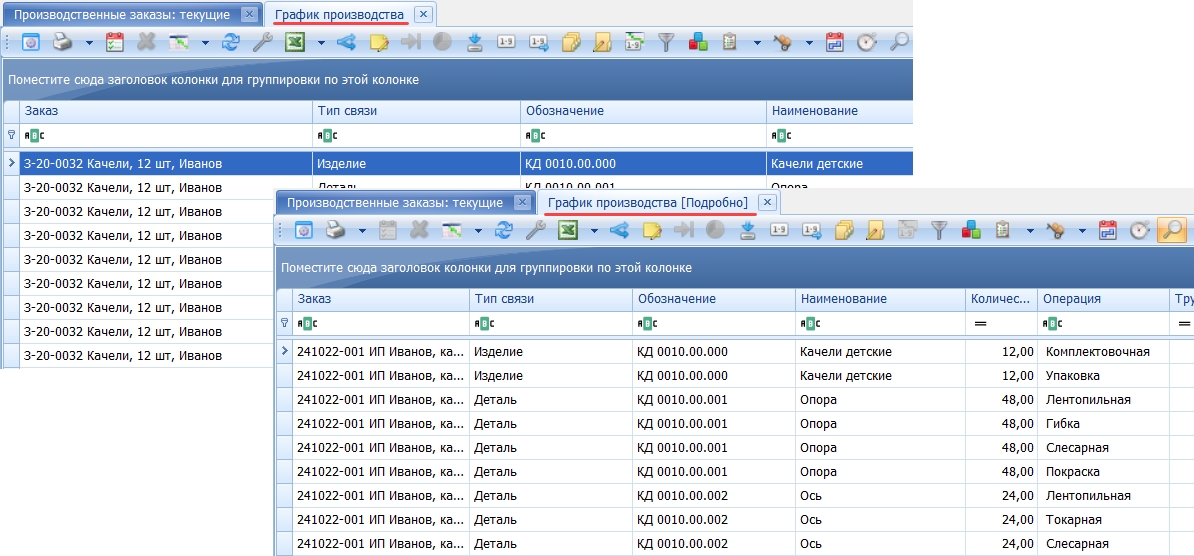Select highlighted Качели детские row in back window

(458, 164)
